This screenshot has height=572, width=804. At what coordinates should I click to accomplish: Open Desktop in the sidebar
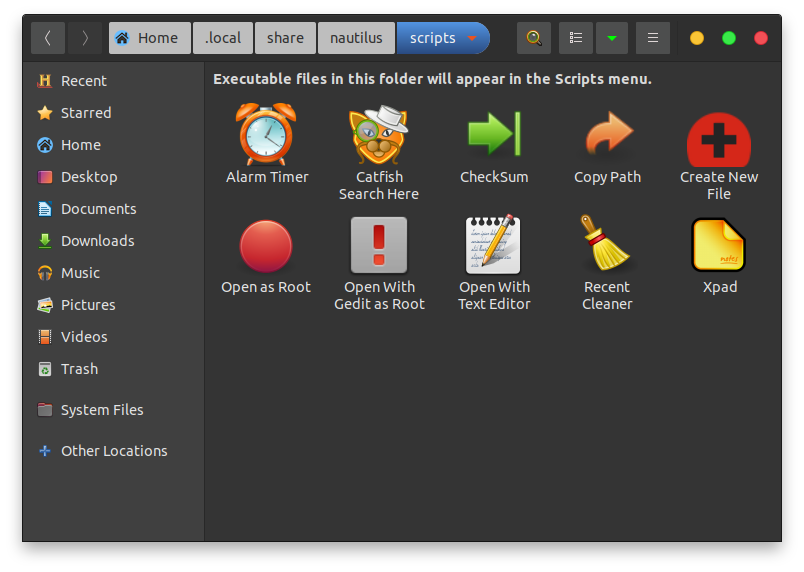click(113, 177)
